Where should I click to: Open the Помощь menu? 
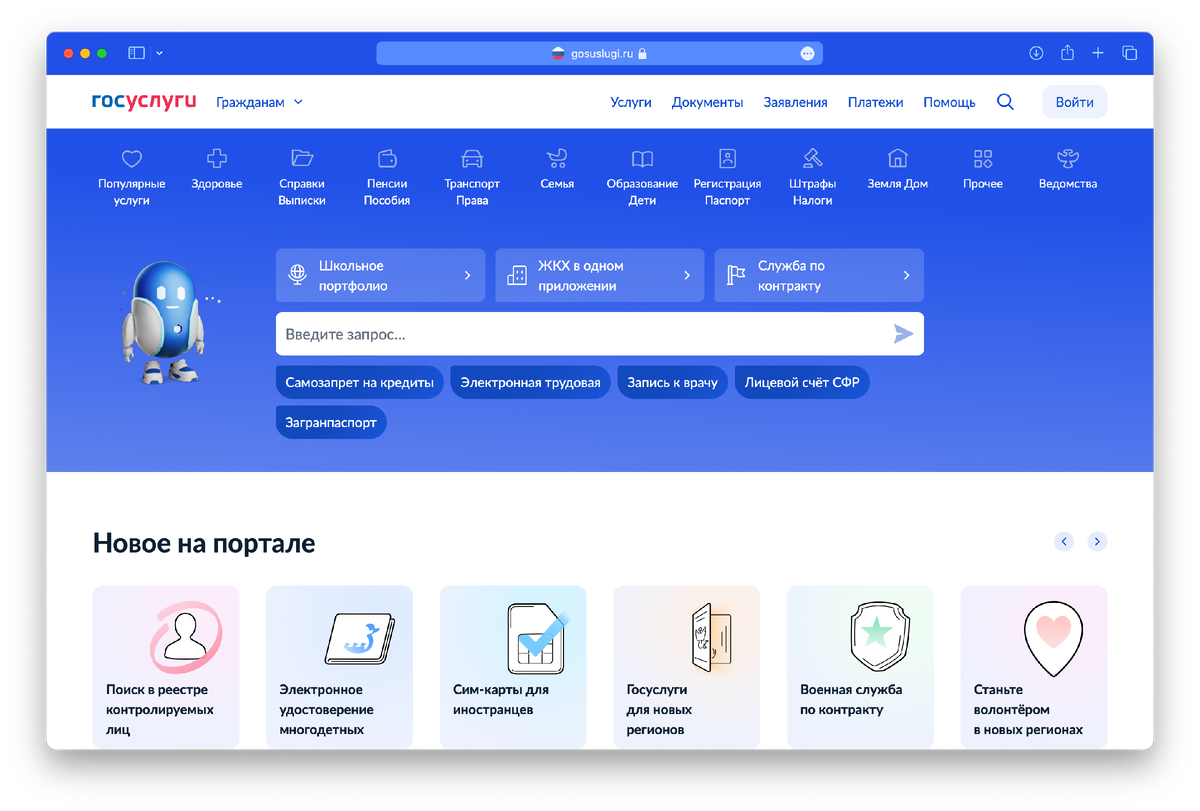pyautogui.click(x=949, y=102)
